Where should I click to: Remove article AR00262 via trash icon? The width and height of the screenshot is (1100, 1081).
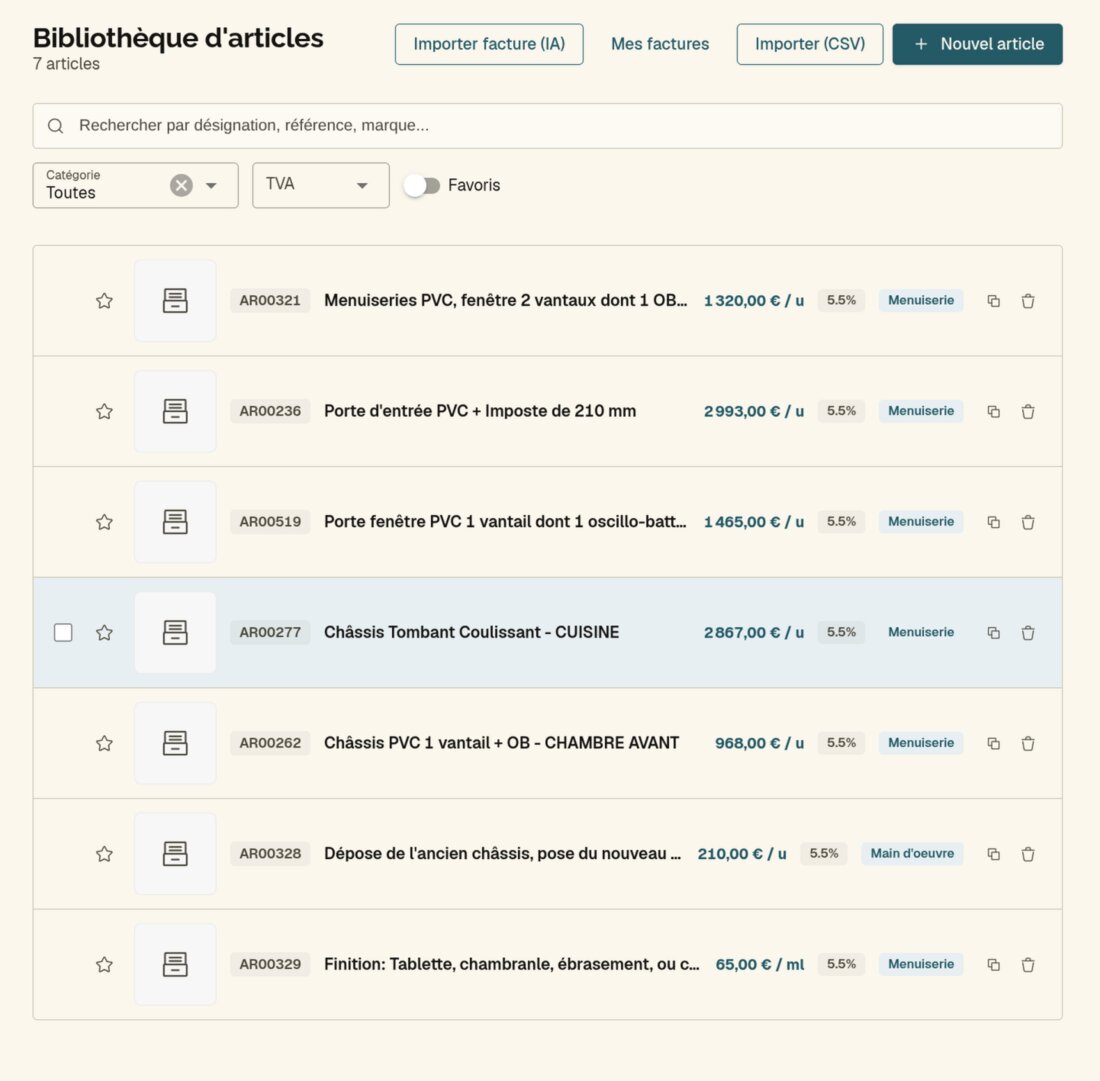pos(1028,744)
